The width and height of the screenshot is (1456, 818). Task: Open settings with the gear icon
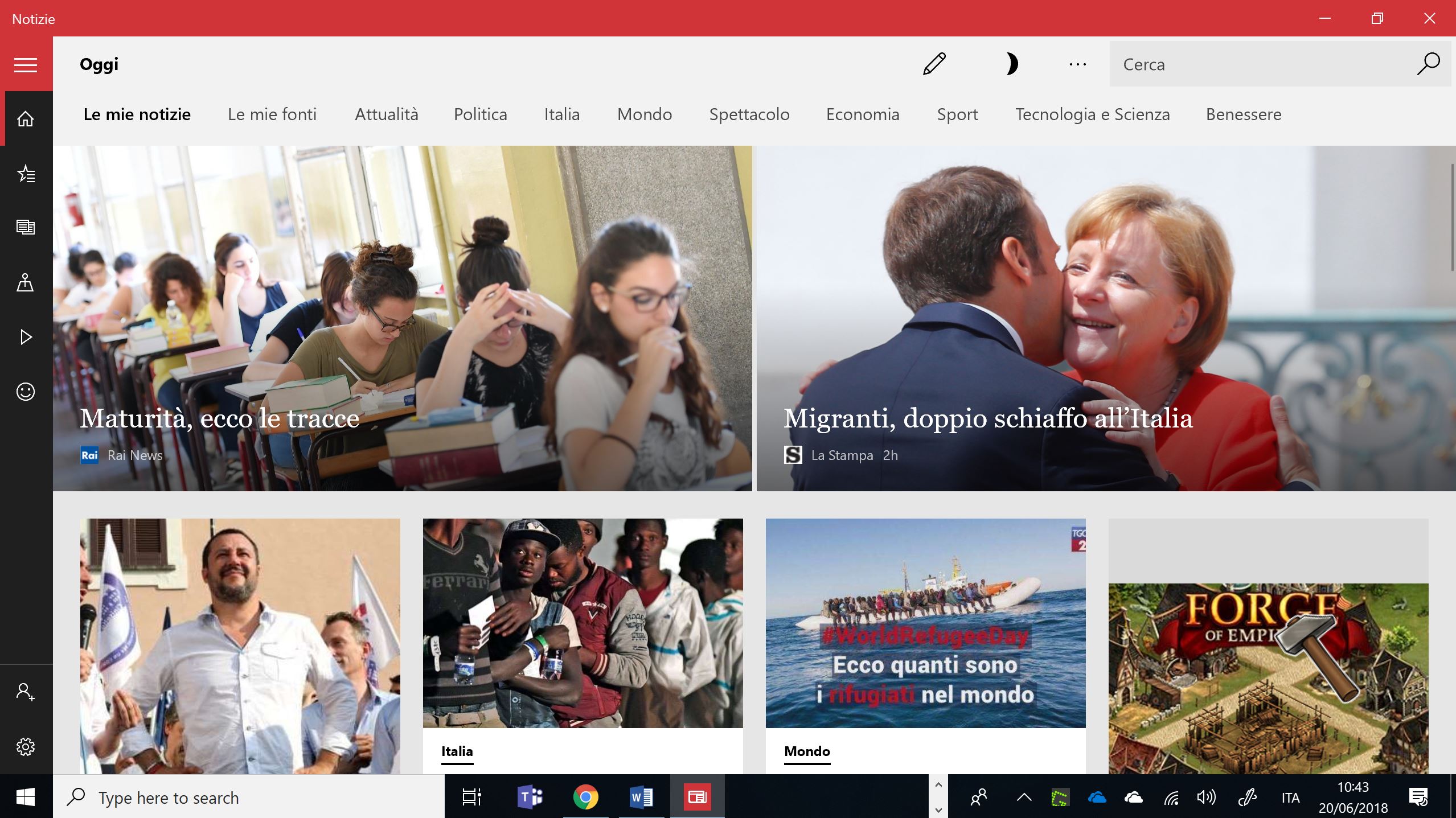(26, 746)
